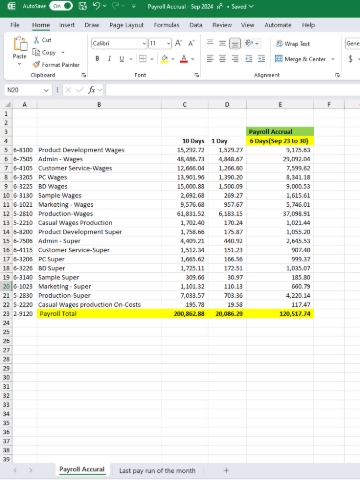Toggle Underline formatting

(x=122, y=59)
